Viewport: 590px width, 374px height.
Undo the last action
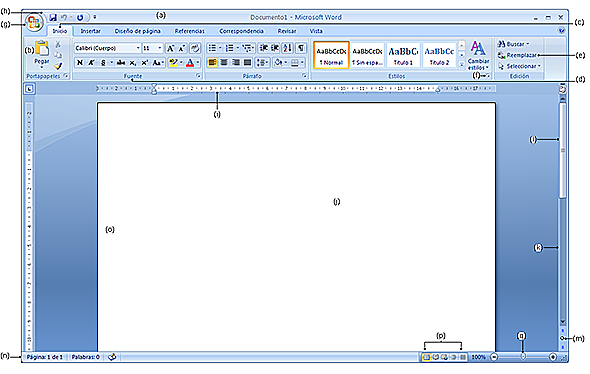coord(64,17)
